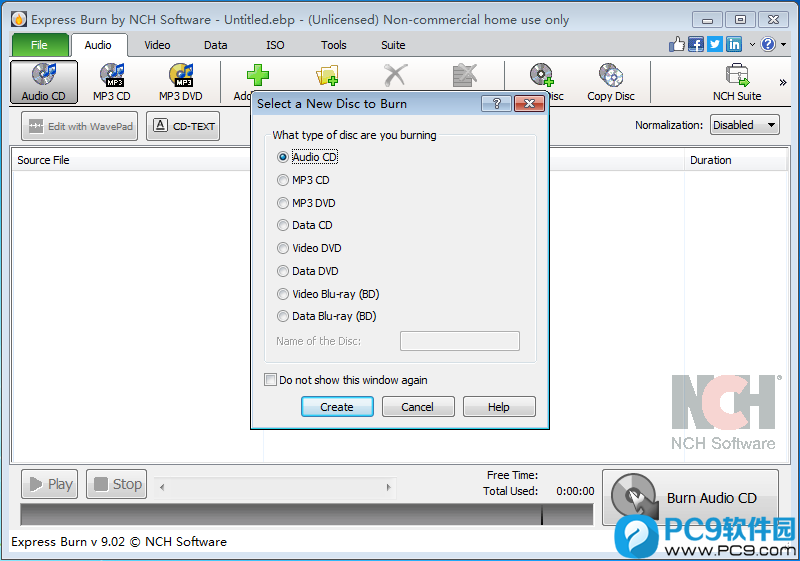
Task: Open Copy Disc tool
Action: pos(611,82)
